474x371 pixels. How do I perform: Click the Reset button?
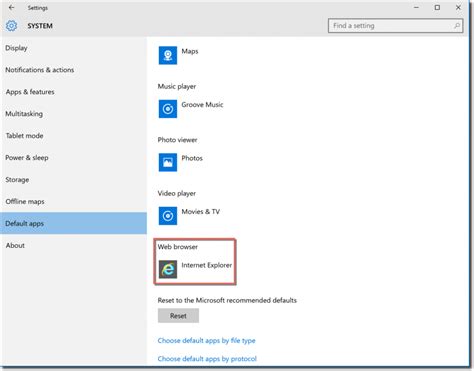pyautogui.click(x=178, y=316)
